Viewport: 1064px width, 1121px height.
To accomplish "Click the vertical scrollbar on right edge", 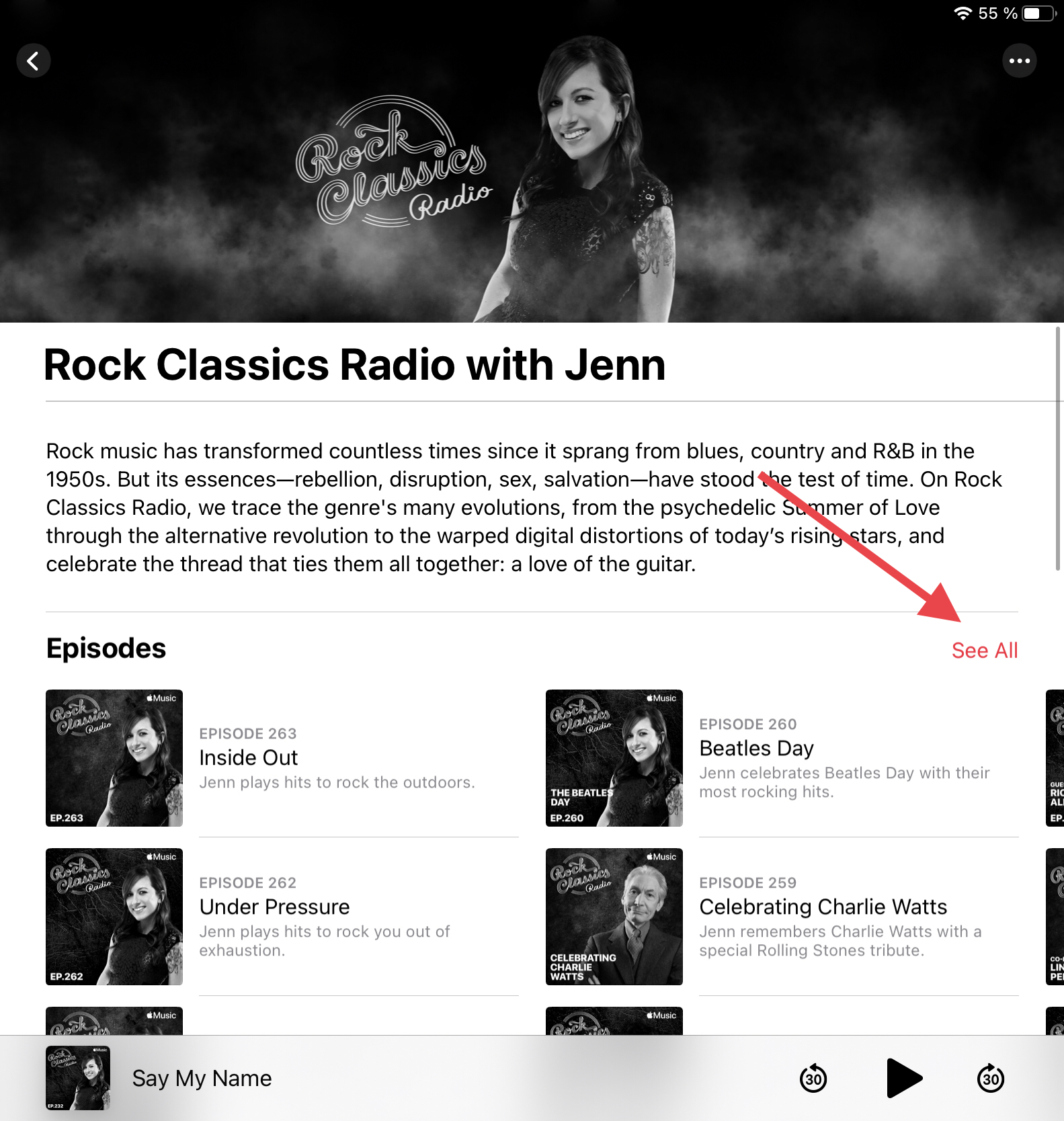I will click(x=1058, y=448).
